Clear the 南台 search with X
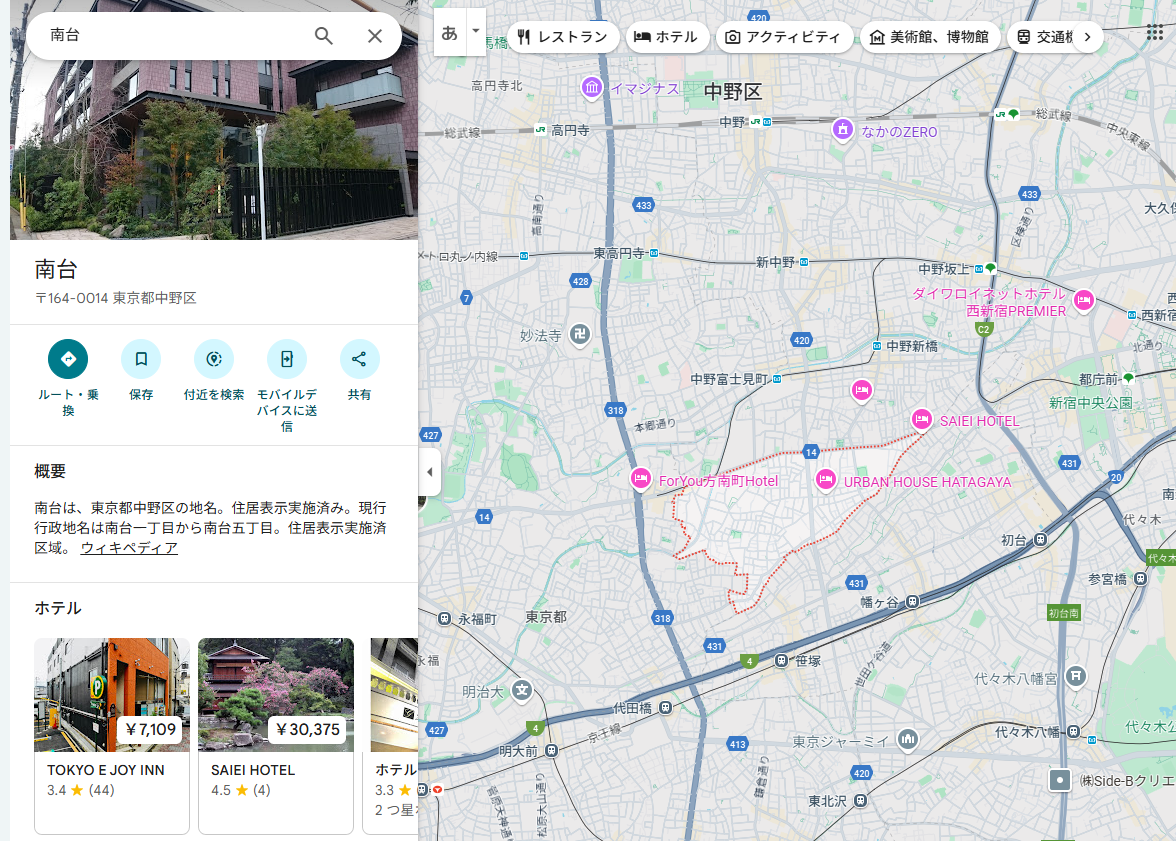The width and height of the screenshot is (1176, 841). click(375, 35)
